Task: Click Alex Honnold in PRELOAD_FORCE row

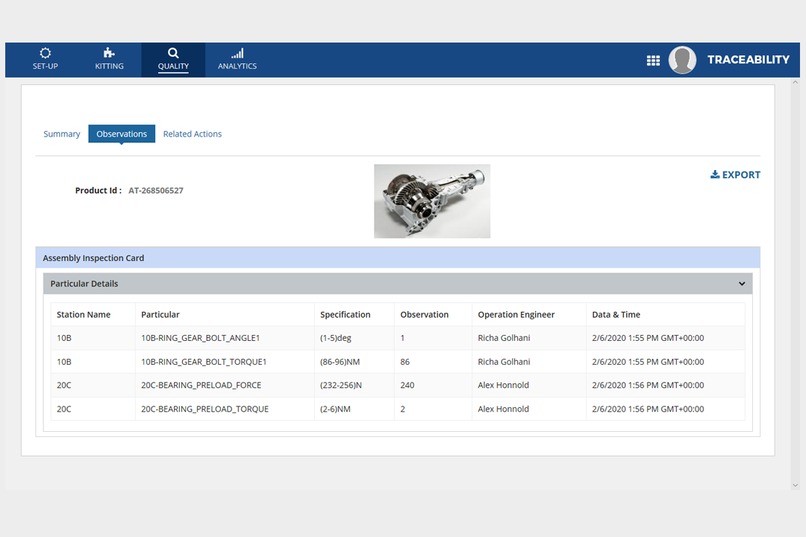Action: 503,385
